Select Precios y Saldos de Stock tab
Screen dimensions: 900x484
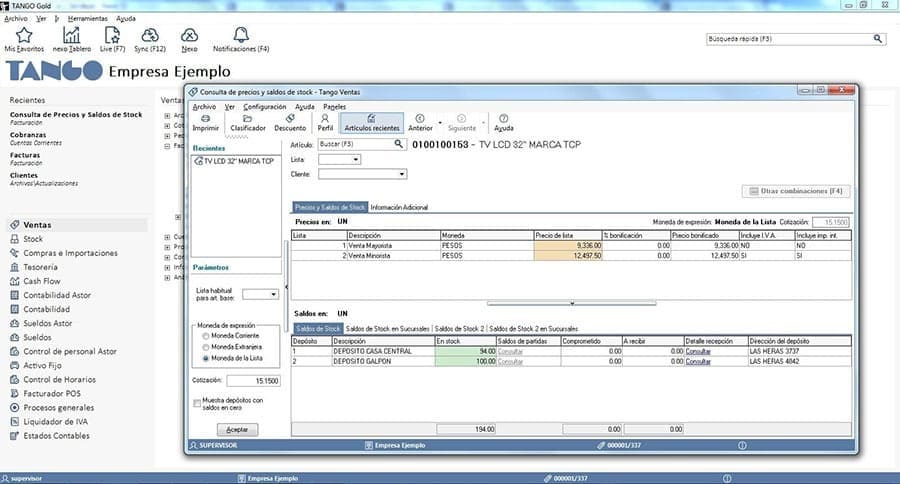pos(329,207)
